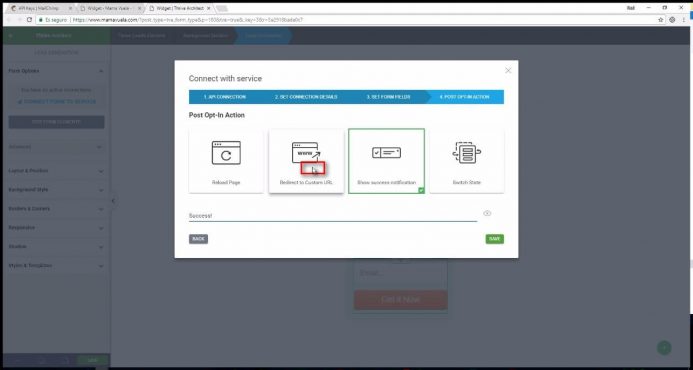Image resolution: width=693 pixels, height=370 pixels.
Task: Jump to step 1 API Connection
Action: click(225, 97)
